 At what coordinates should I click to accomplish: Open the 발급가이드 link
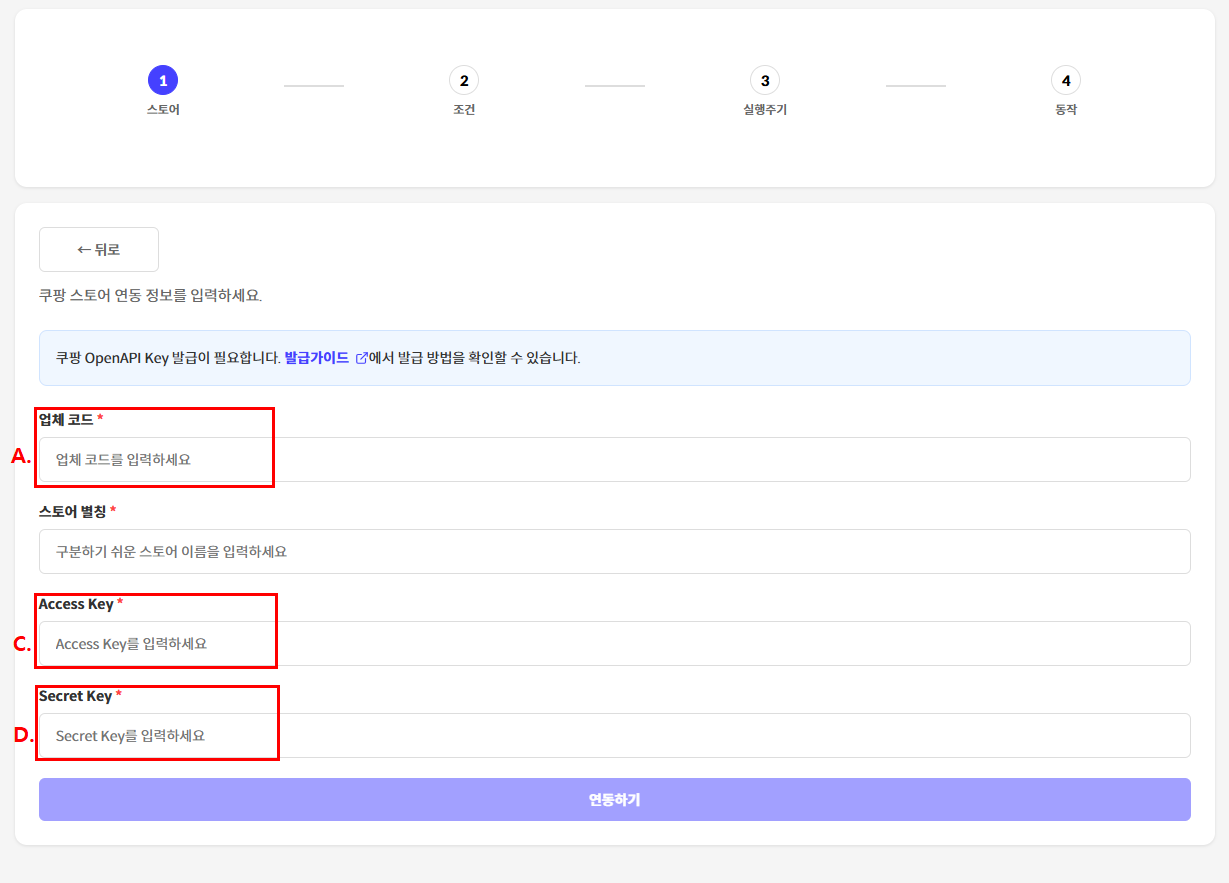click(x=316, y=358)
